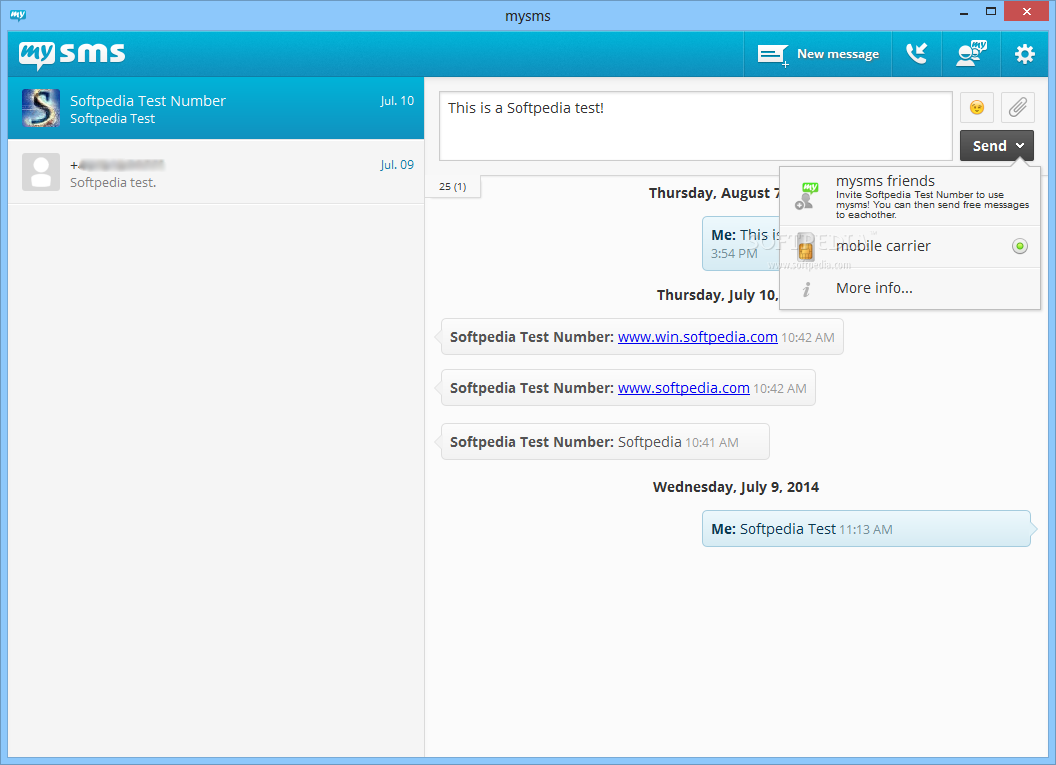Open More info... menu entry
Viewport: 1056px width, 765px height.
[910, 288]
